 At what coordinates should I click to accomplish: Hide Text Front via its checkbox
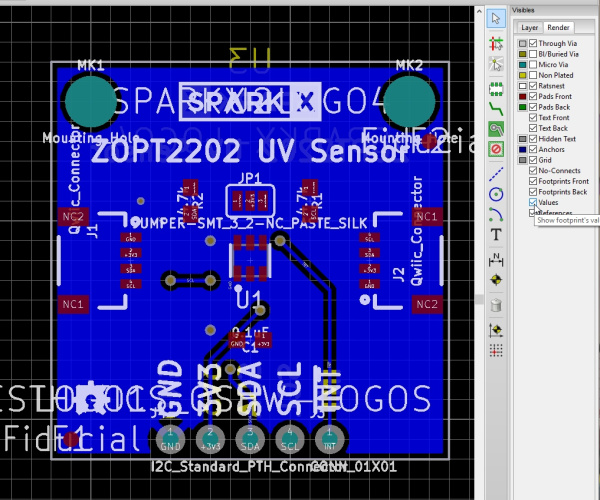click(x=533, y=117)
